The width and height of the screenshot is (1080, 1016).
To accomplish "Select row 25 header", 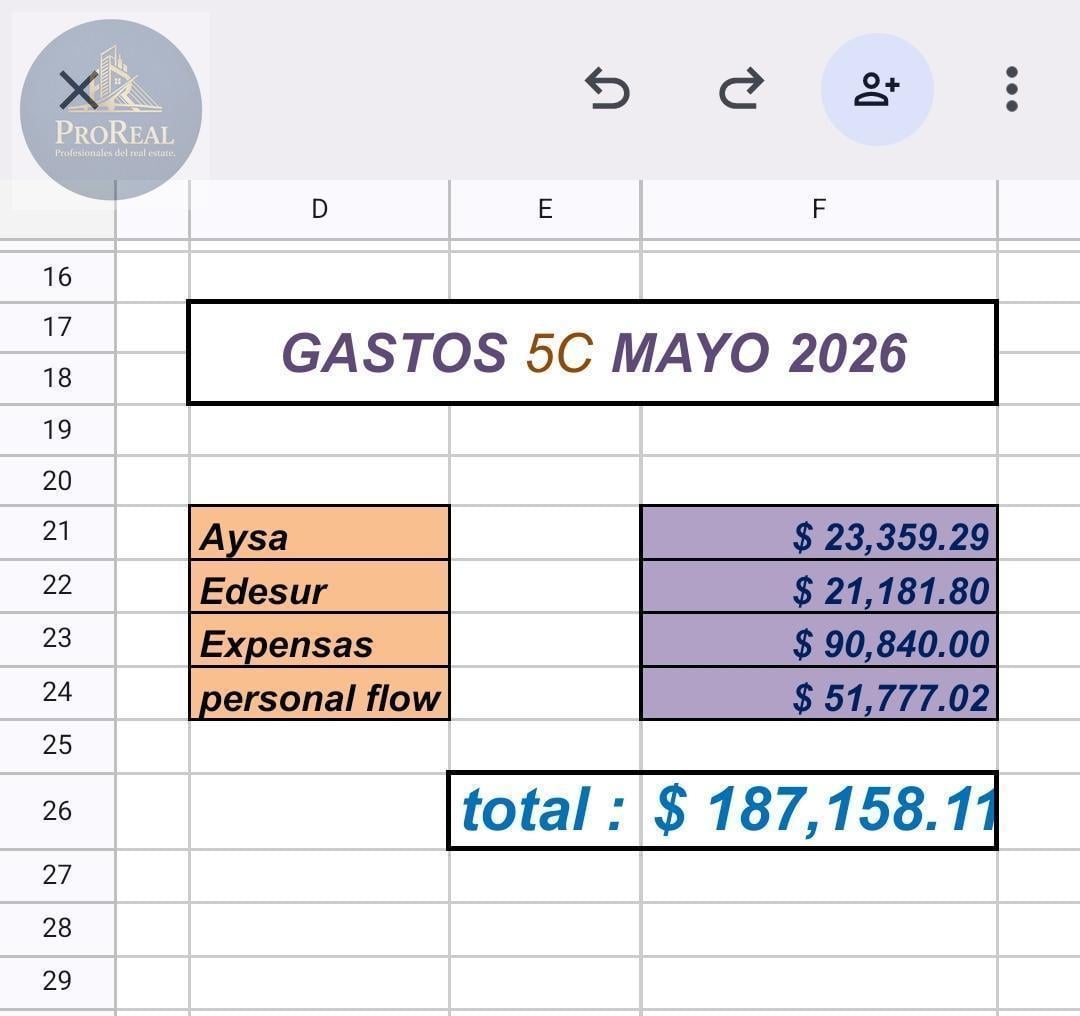I will coord(57,745).
